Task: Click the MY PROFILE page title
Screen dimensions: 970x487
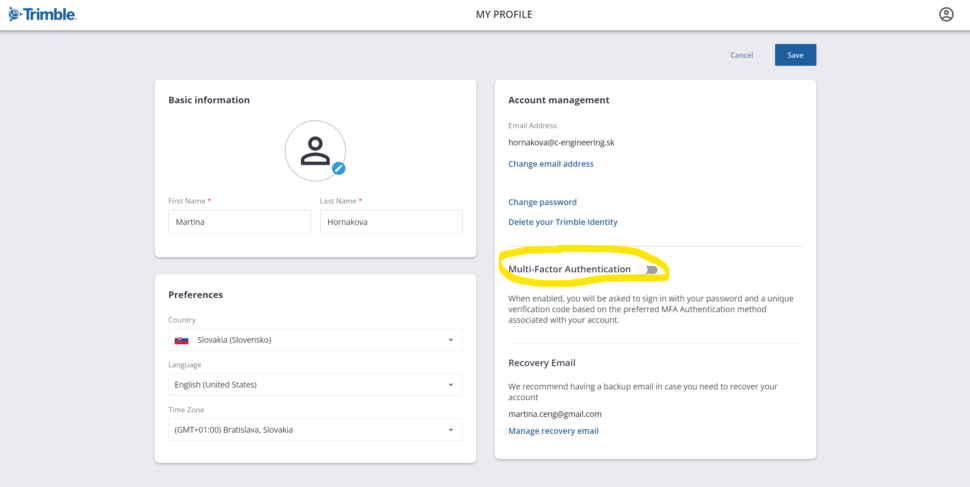Action: pyautogui.click(x=504, y=14)
